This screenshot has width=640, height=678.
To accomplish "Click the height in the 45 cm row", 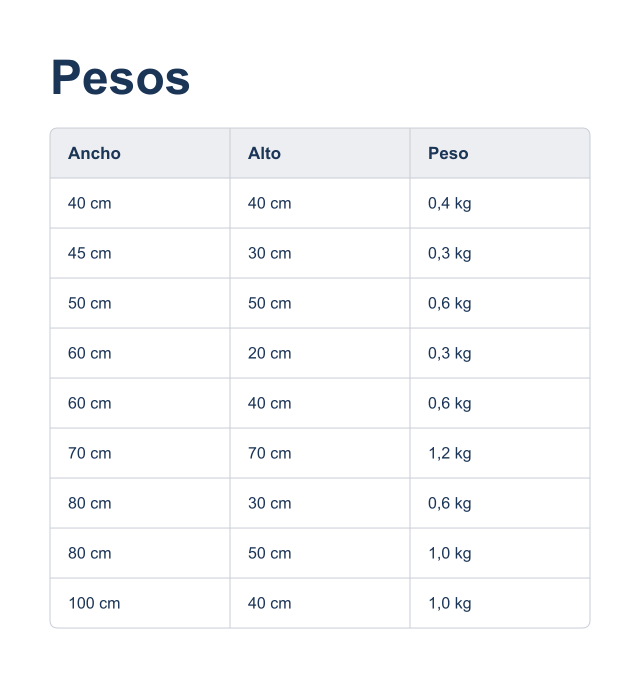I will pyautogui.click(x=320, y=253).
